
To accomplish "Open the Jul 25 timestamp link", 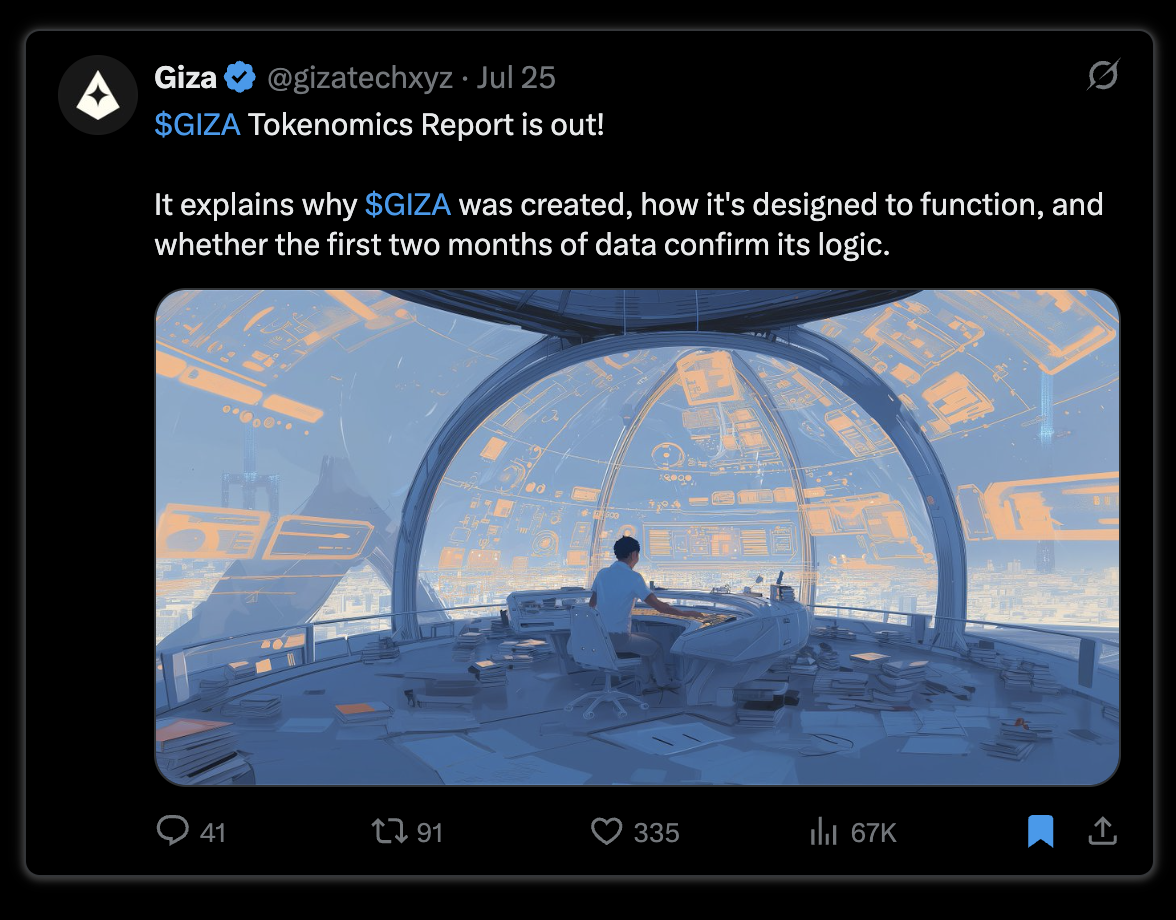I will (516, 78).
